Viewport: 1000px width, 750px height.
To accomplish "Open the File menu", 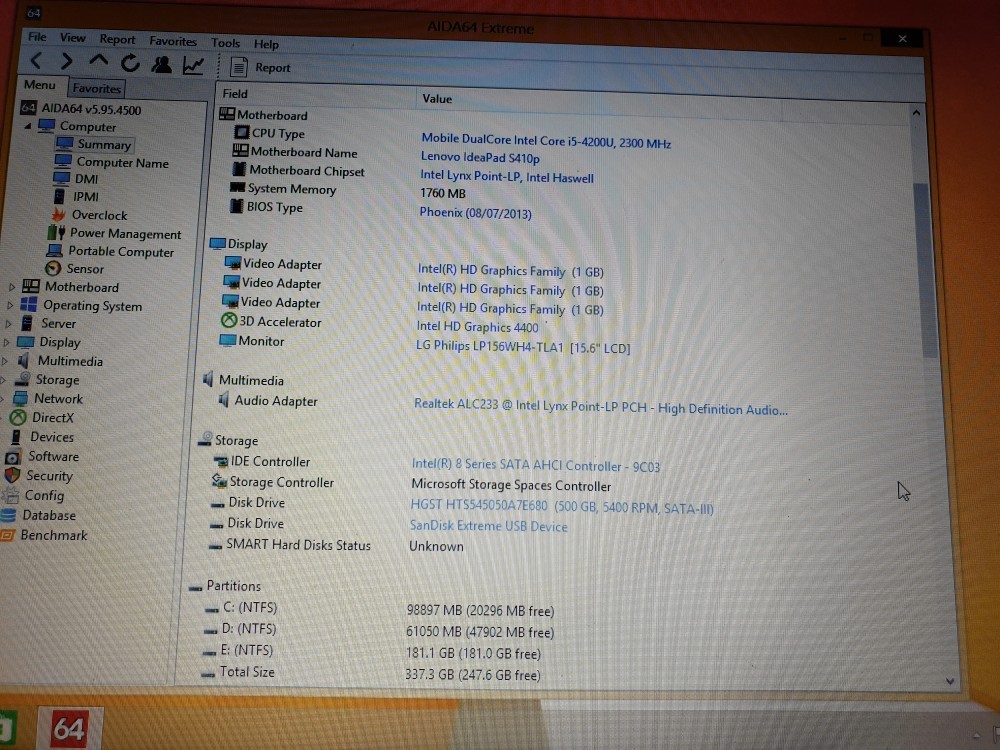I will pos(37,37).
